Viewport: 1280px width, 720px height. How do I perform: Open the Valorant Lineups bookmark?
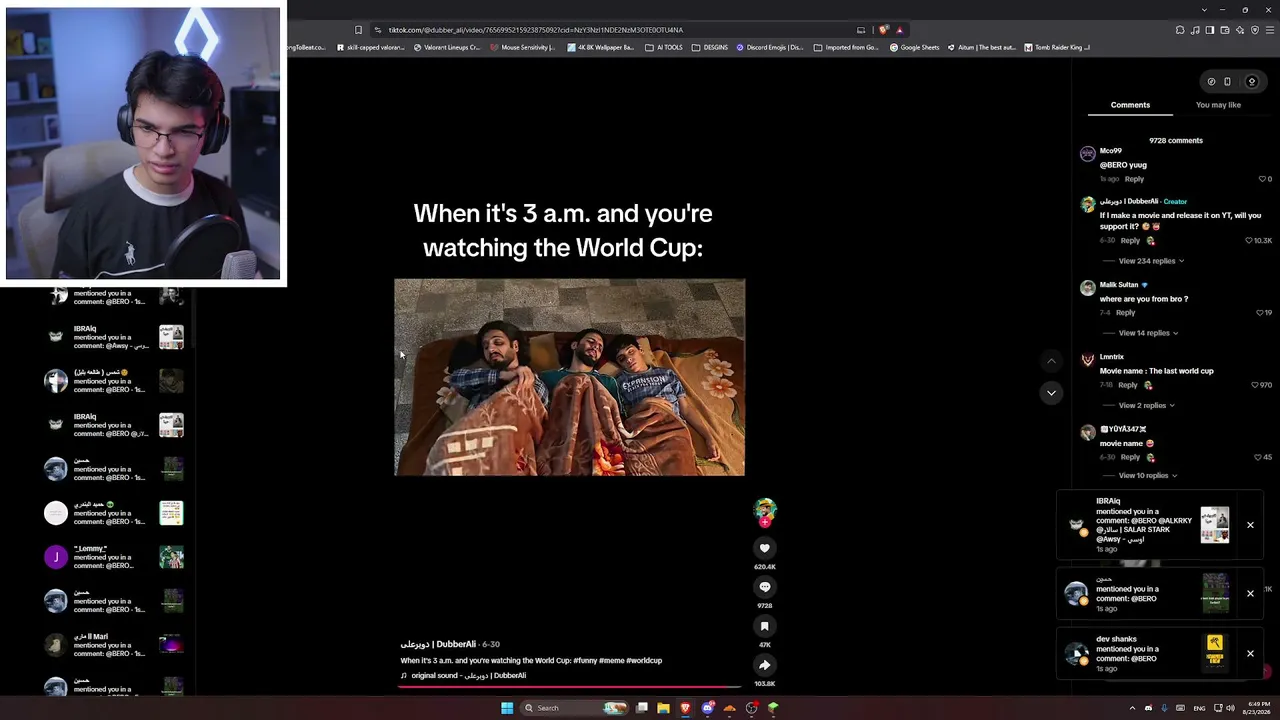[x=447, y=47]
